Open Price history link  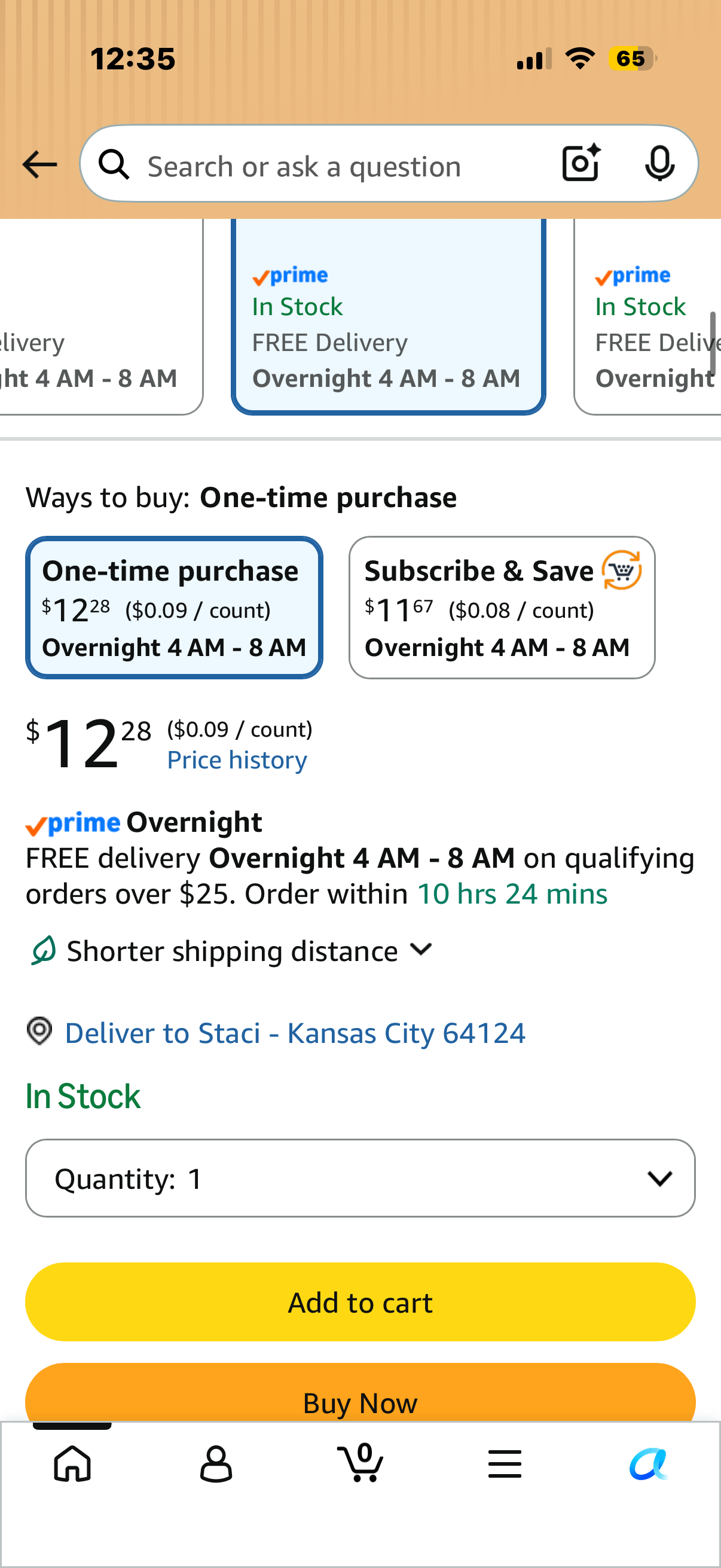237,760
